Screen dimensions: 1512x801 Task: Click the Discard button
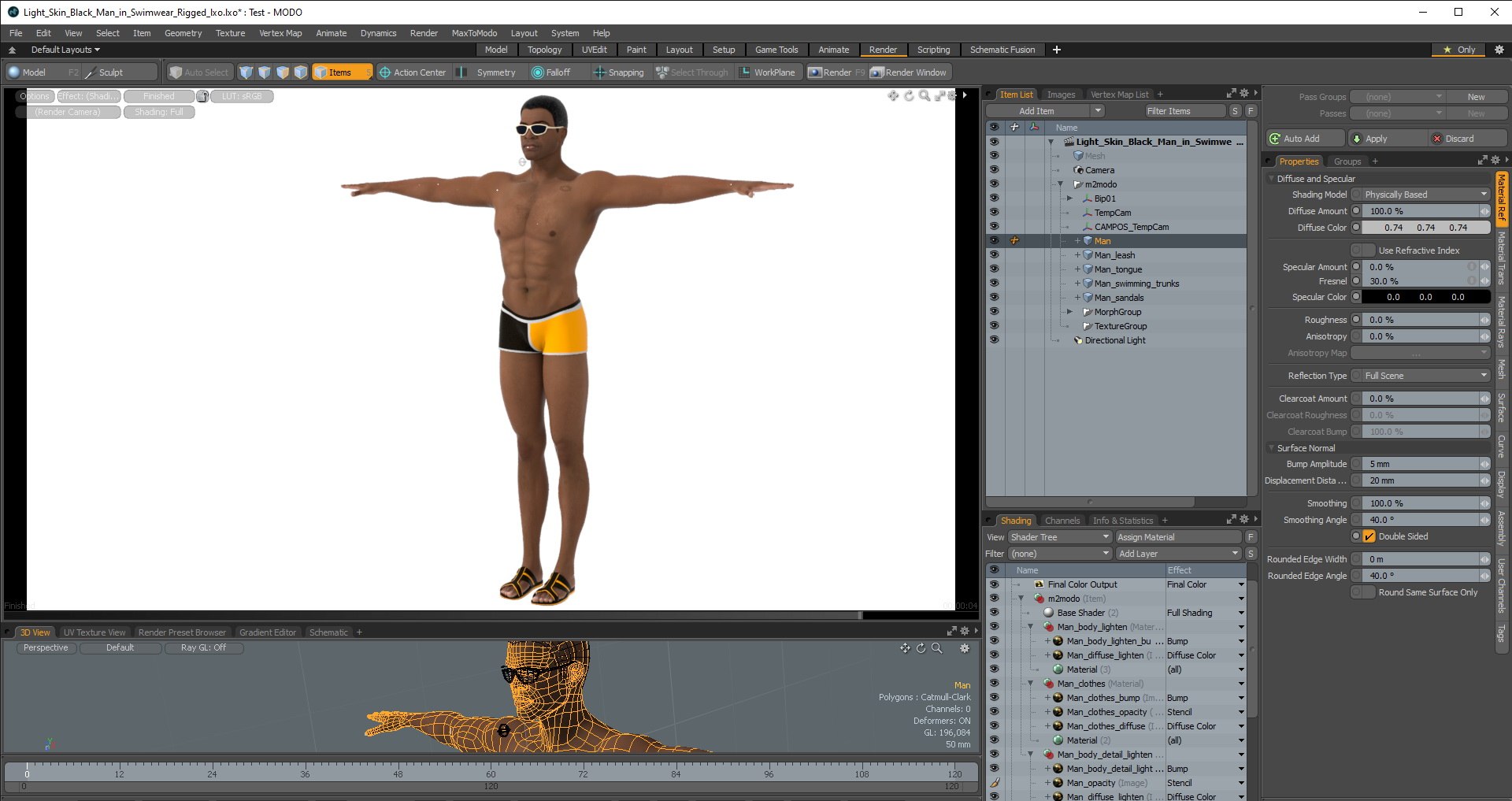[x=1468, y=139]
